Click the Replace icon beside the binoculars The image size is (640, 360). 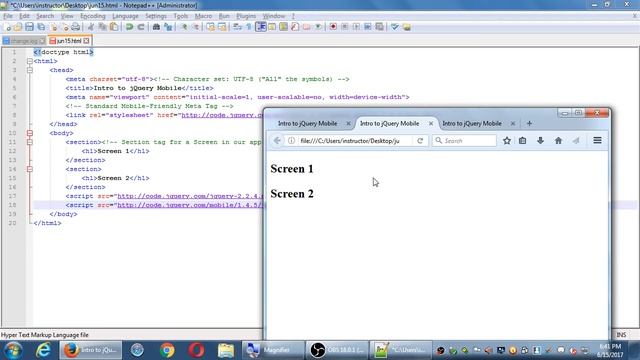coord(168,27)
